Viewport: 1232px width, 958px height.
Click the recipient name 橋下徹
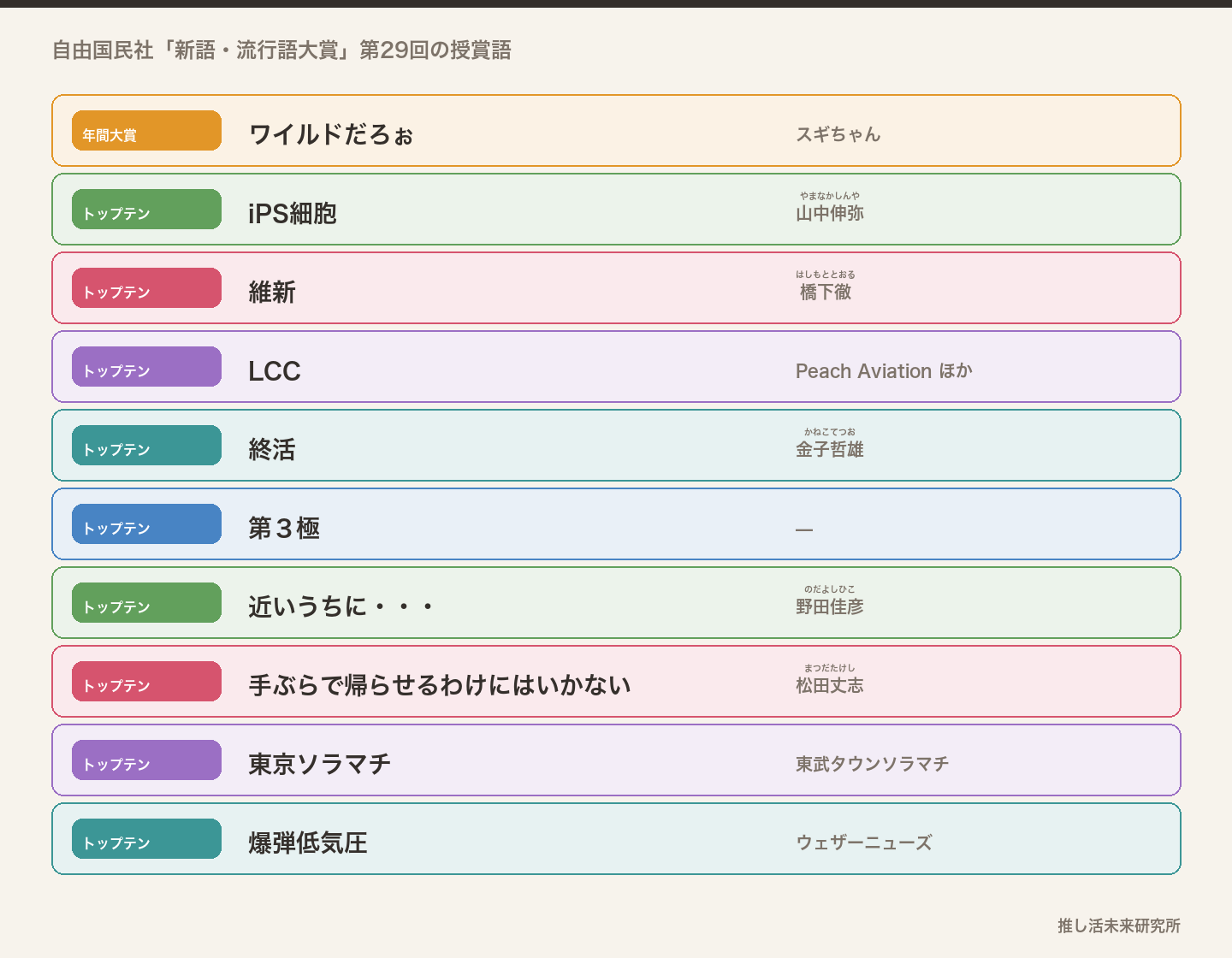click(x=826, y=292)
